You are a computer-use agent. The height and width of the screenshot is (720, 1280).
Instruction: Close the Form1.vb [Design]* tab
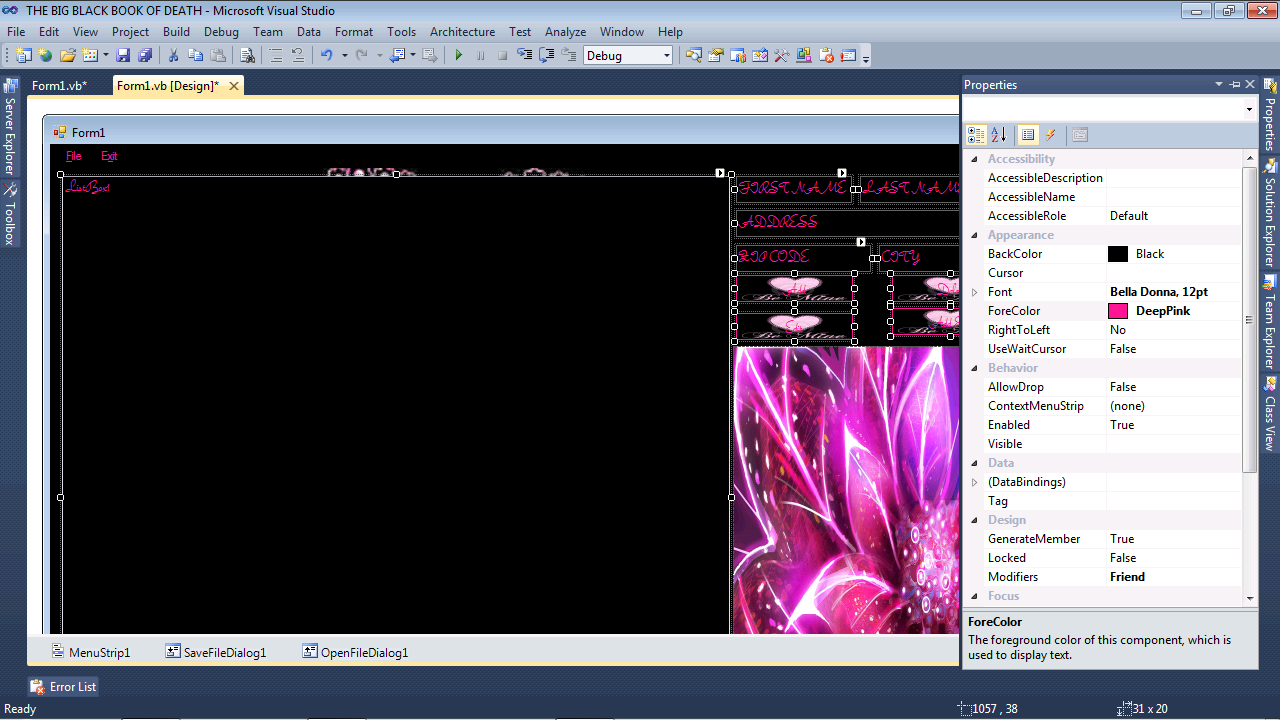(234, 86)
